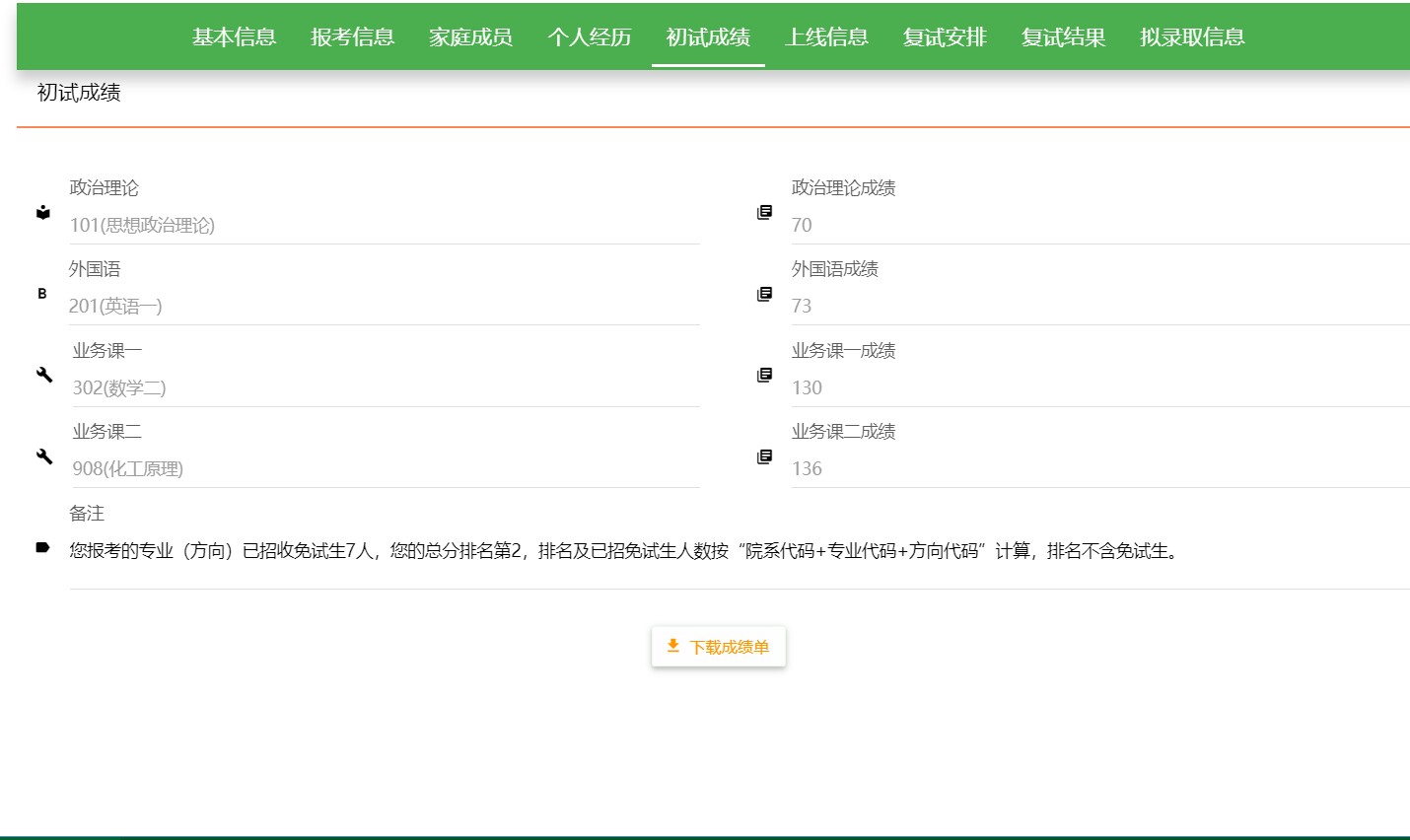Screen dimensions: 1410x840
Task: Click the 业务课二 field label
Action: [x=107, y=431]
